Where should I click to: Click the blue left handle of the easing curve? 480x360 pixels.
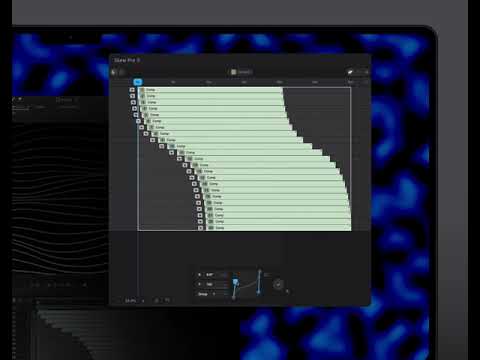click(x=236, y=282)
